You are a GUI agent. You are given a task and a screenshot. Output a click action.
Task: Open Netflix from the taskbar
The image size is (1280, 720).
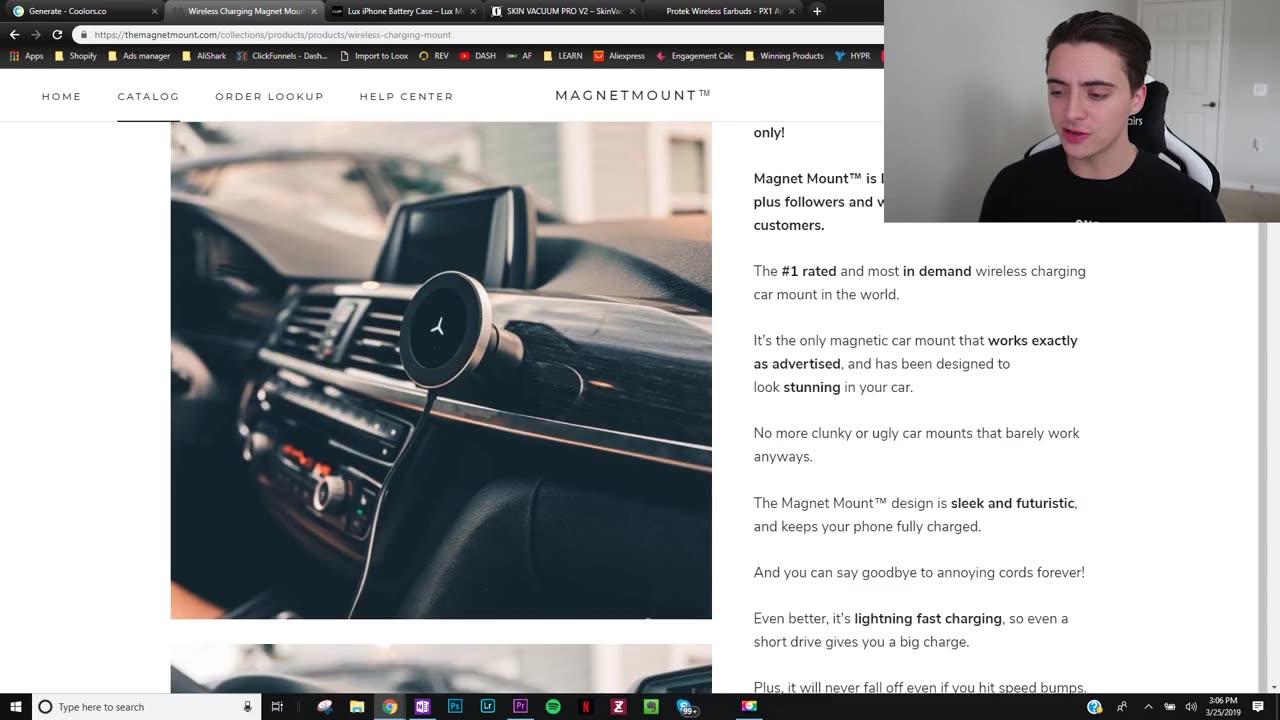tap(586, 707)
